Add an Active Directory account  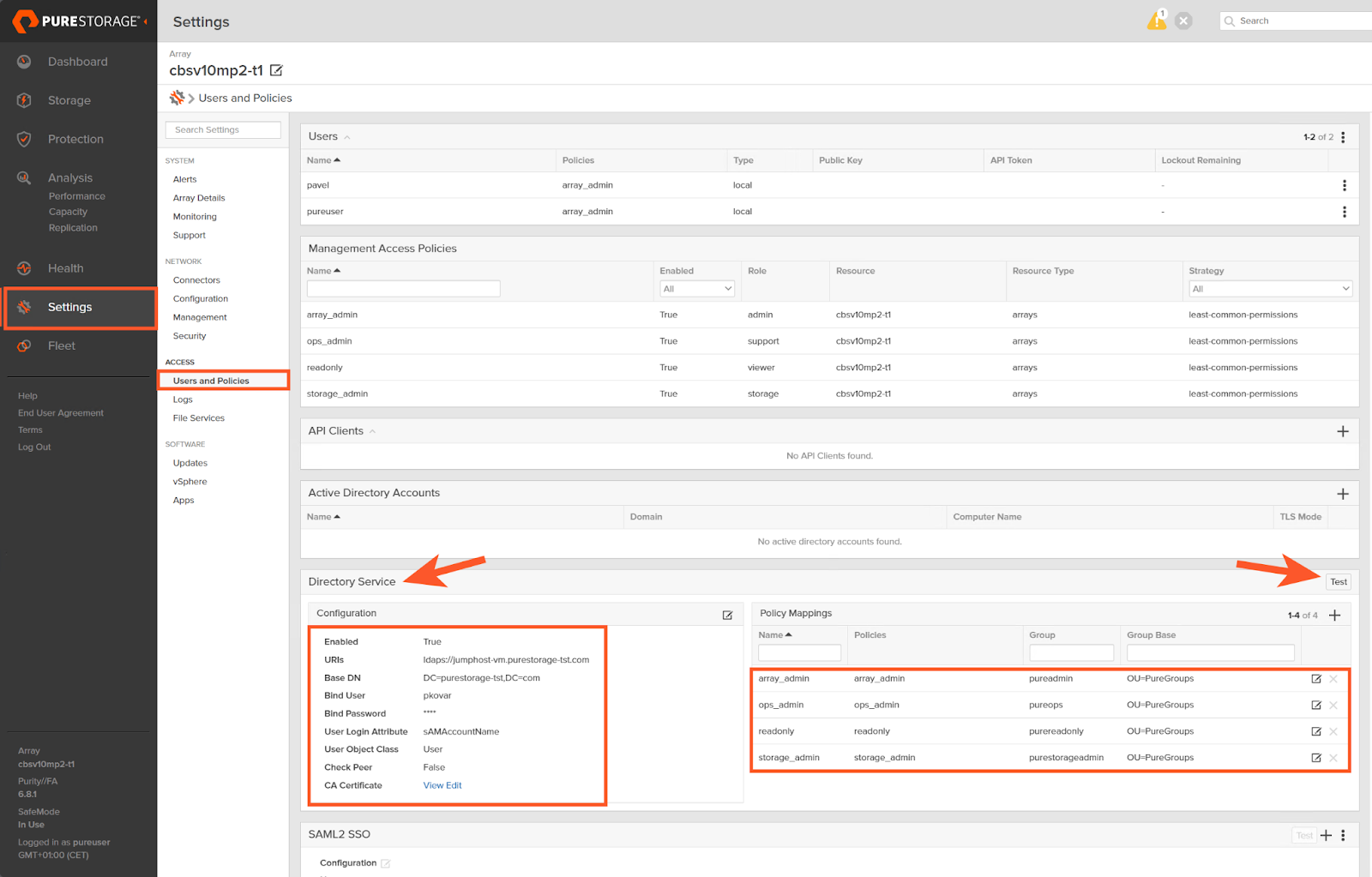pyautogui.click(x=1343, y=494)
